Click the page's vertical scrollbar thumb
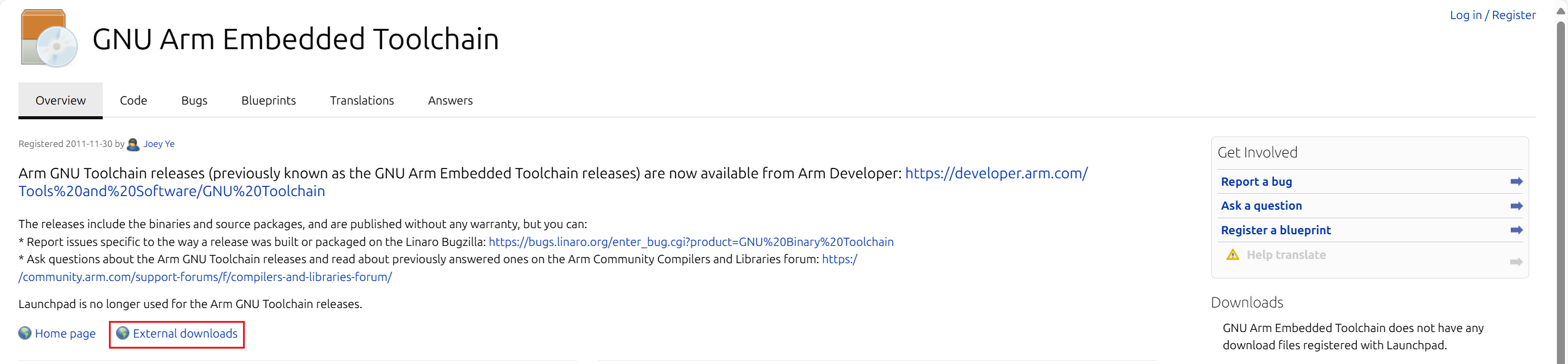The width and height of the screenshot is (1568, 364). coord(1561,192)
